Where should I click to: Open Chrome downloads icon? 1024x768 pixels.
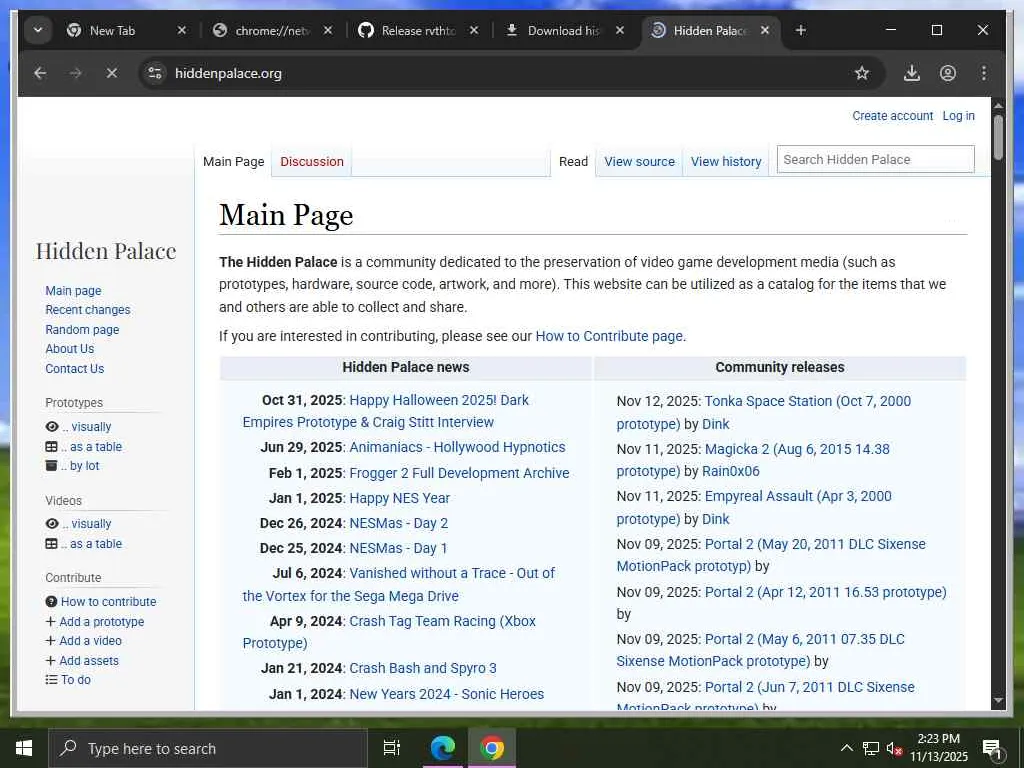coord(912,73)
